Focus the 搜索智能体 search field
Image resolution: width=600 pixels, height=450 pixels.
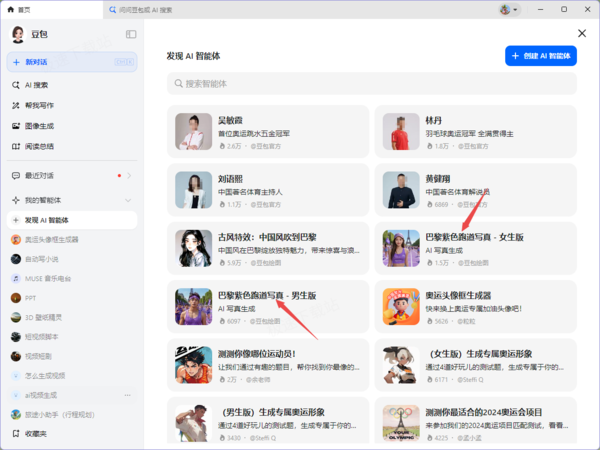tap(372, 83)
